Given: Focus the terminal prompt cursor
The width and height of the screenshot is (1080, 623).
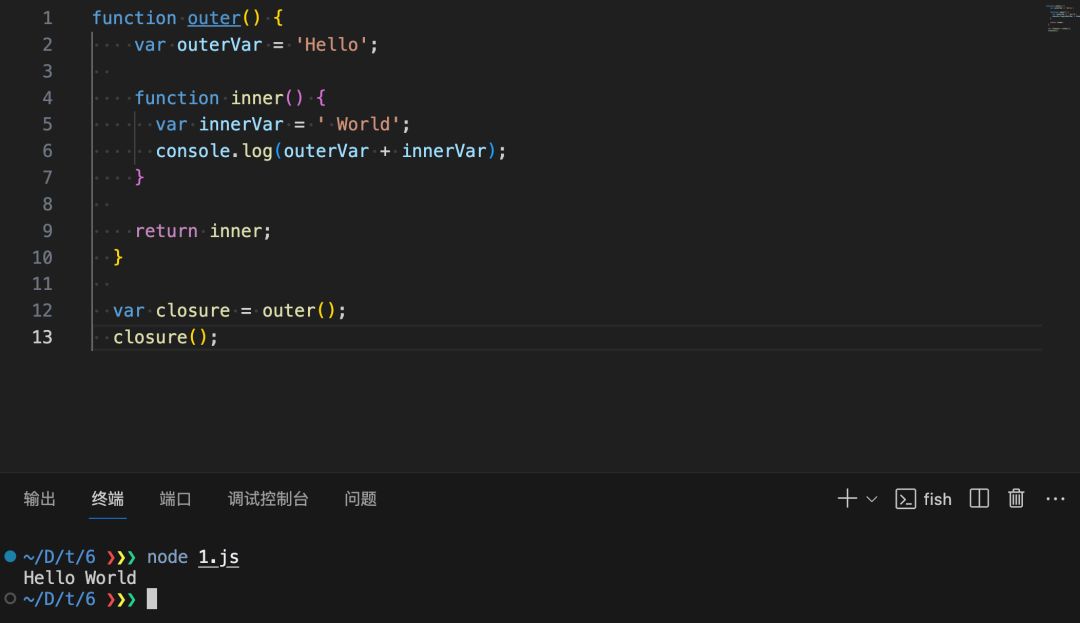Looking at the screenshot, I should click(152, 599).
